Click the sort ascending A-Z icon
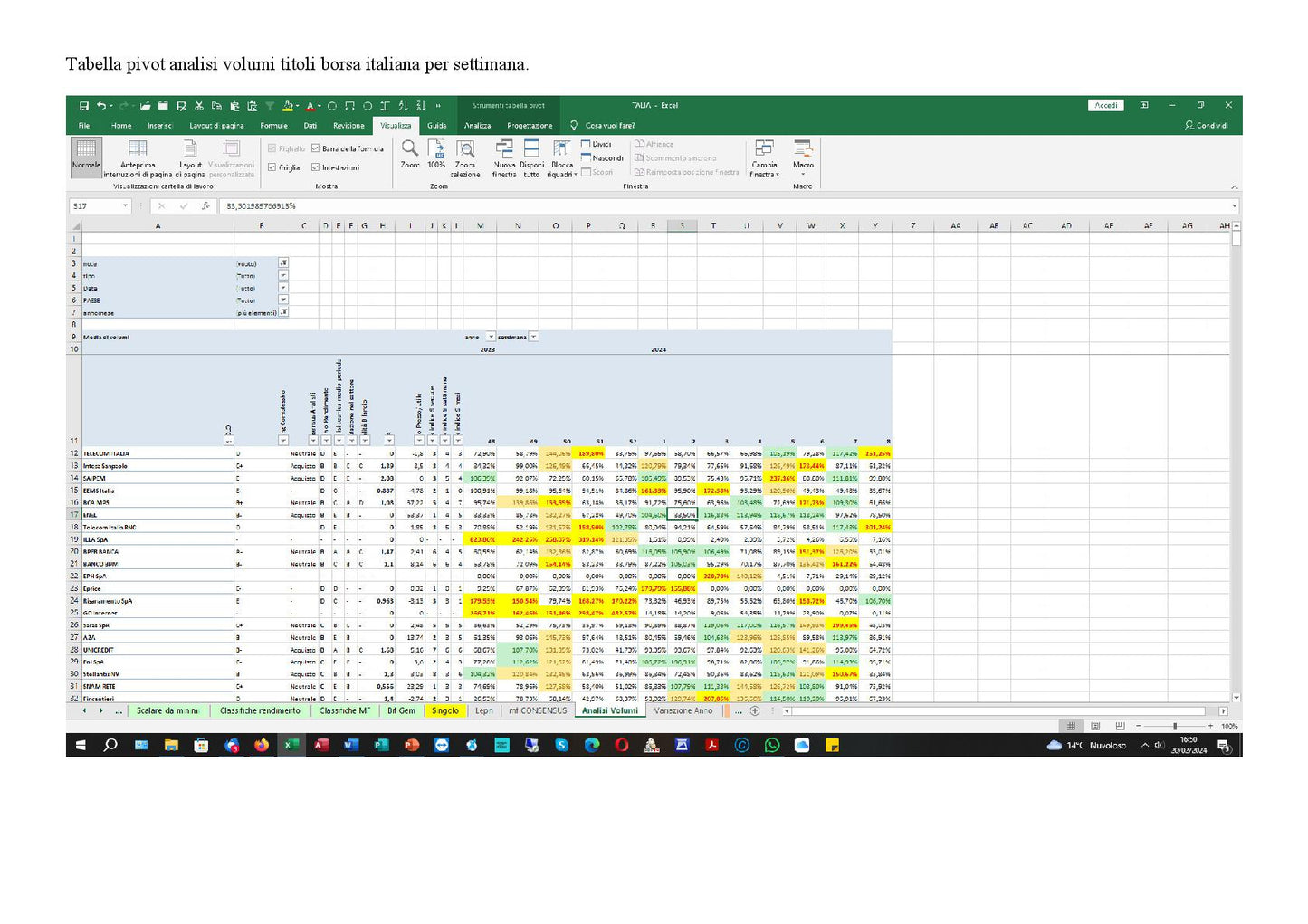 403,106
